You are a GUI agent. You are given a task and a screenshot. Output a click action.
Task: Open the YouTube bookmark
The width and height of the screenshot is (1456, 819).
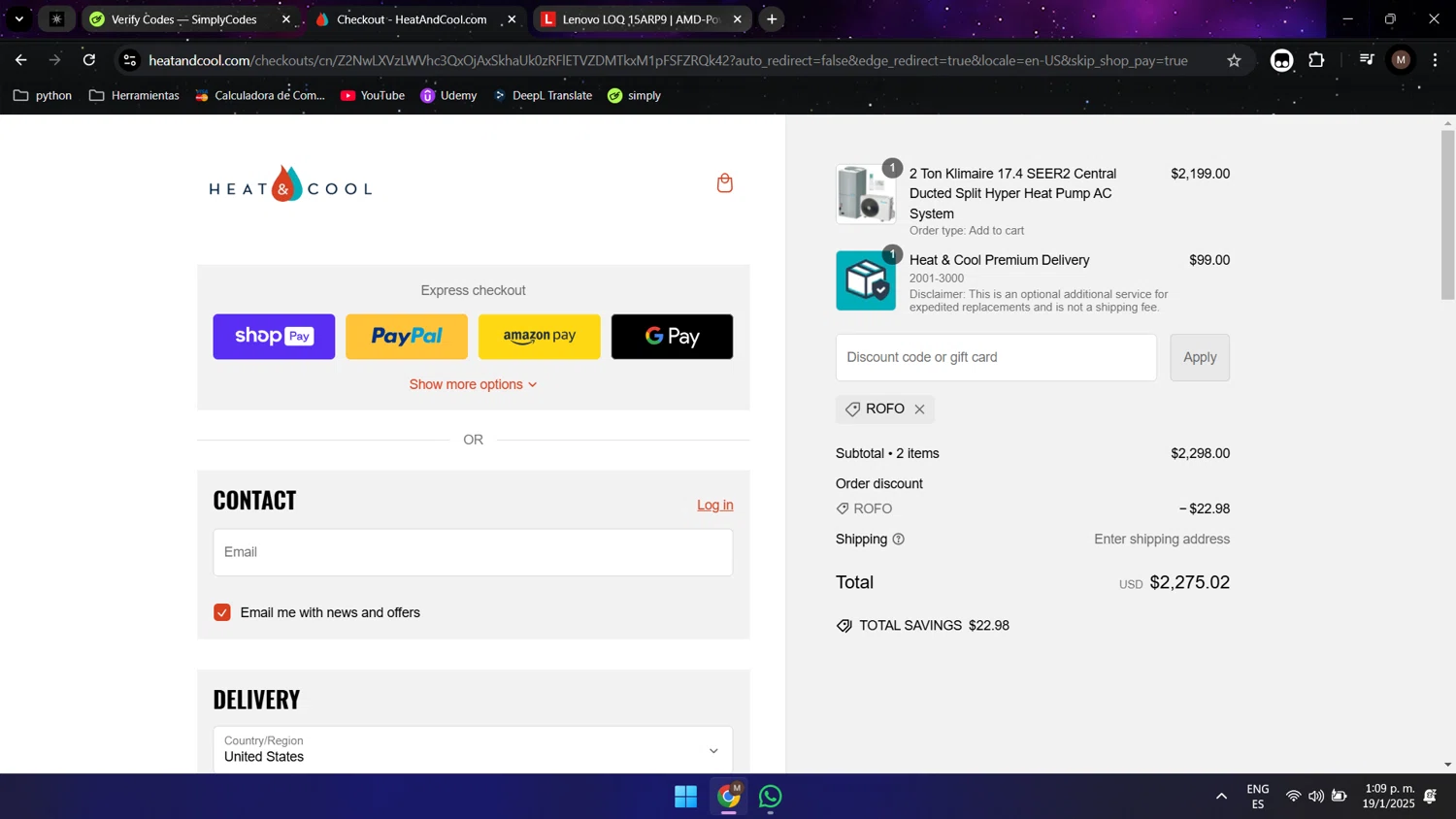pyautogui.click(x=373, y=95)
